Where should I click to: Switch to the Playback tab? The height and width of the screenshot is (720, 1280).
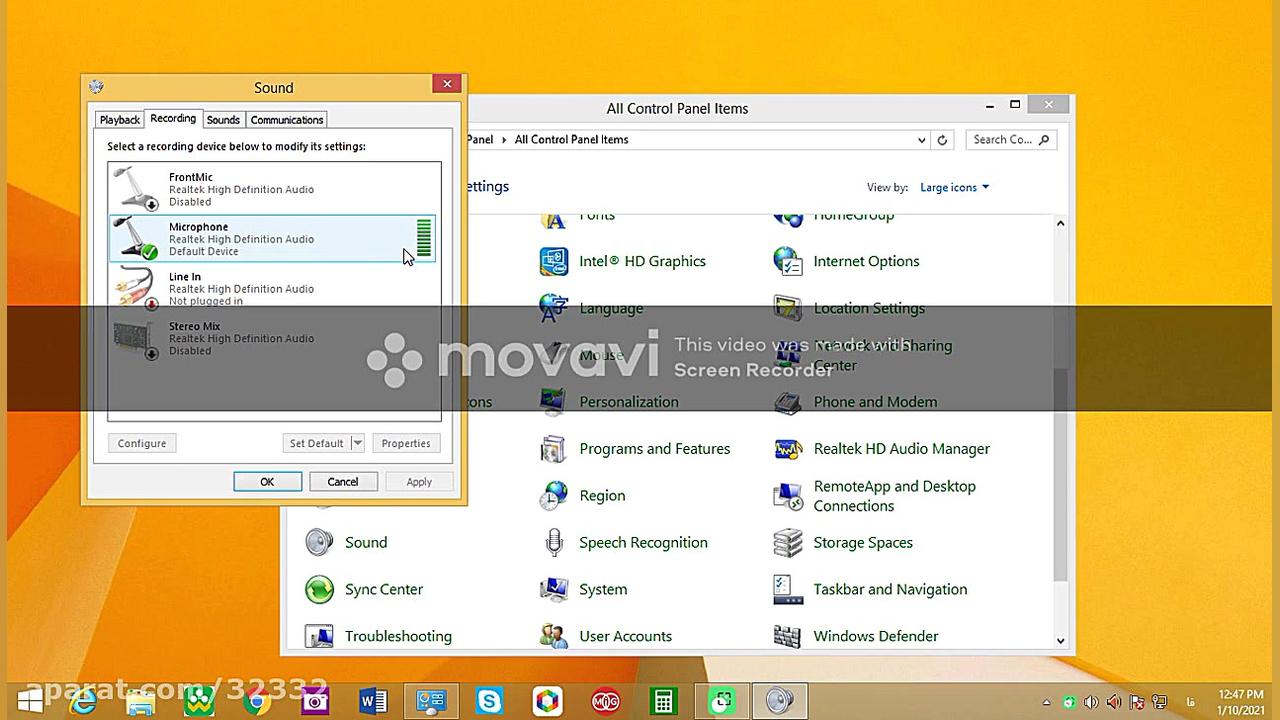120,120
